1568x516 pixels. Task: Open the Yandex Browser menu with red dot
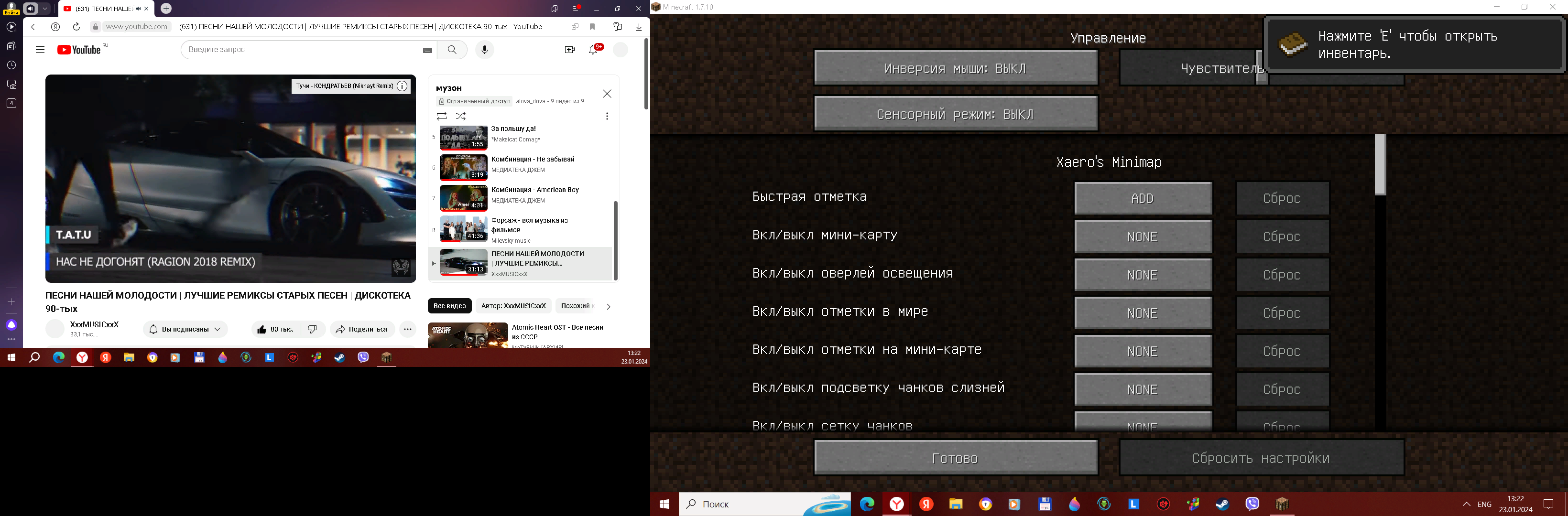click(577, 9)
